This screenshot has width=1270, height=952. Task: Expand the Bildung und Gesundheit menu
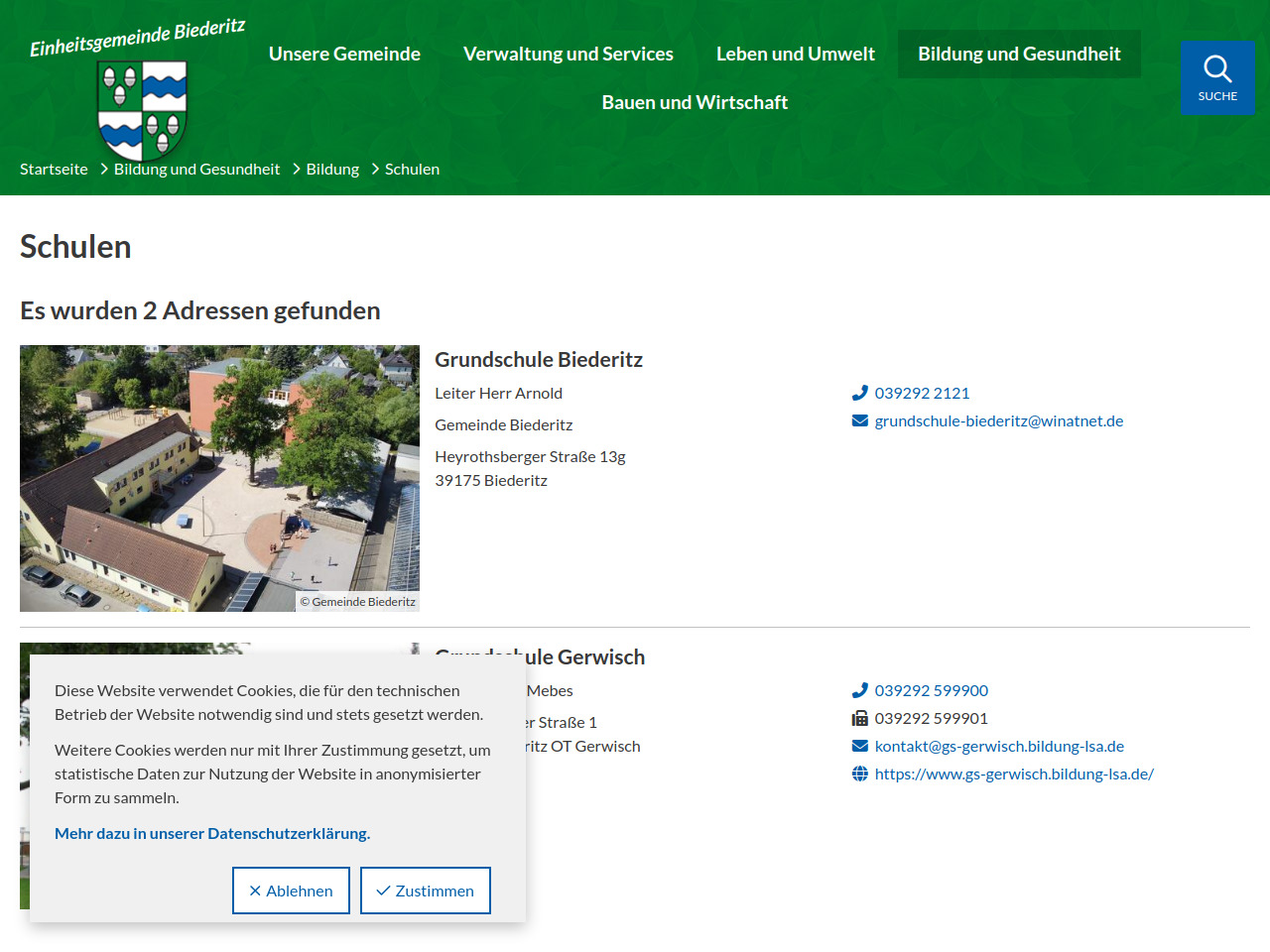pos(1019,54)
